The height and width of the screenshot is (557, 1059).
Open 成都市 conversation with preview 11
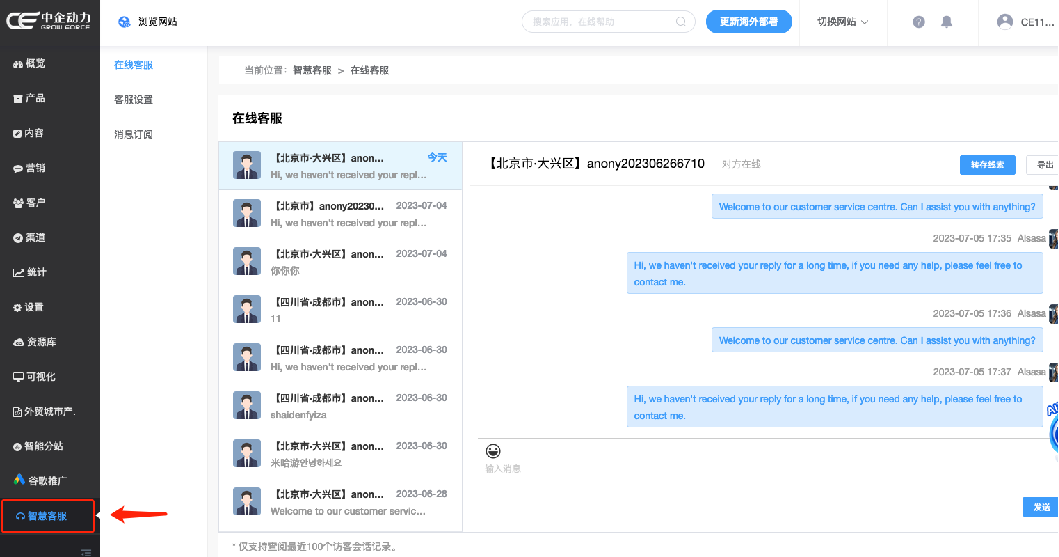point(340,310)
